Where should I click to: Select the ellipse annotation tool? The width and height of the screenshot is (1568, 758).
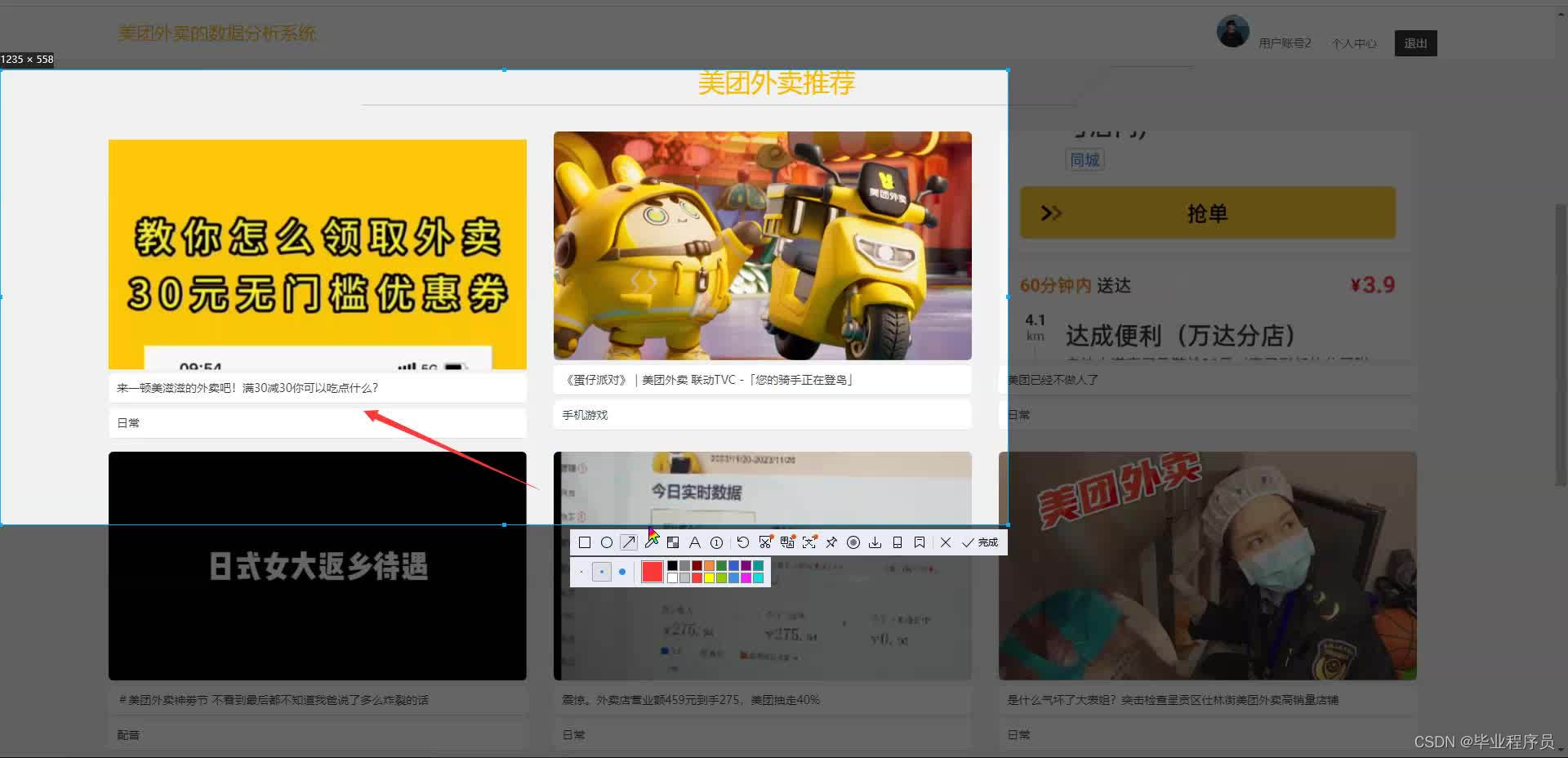pyautogui.click(x=607, y=542)
